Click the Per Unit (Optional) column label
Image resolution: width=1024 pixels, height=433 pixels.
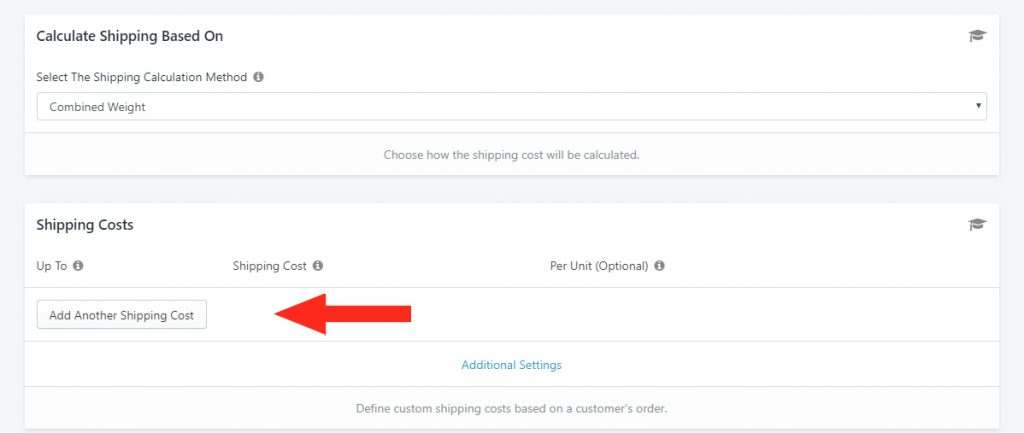click(x=599, y=266)
